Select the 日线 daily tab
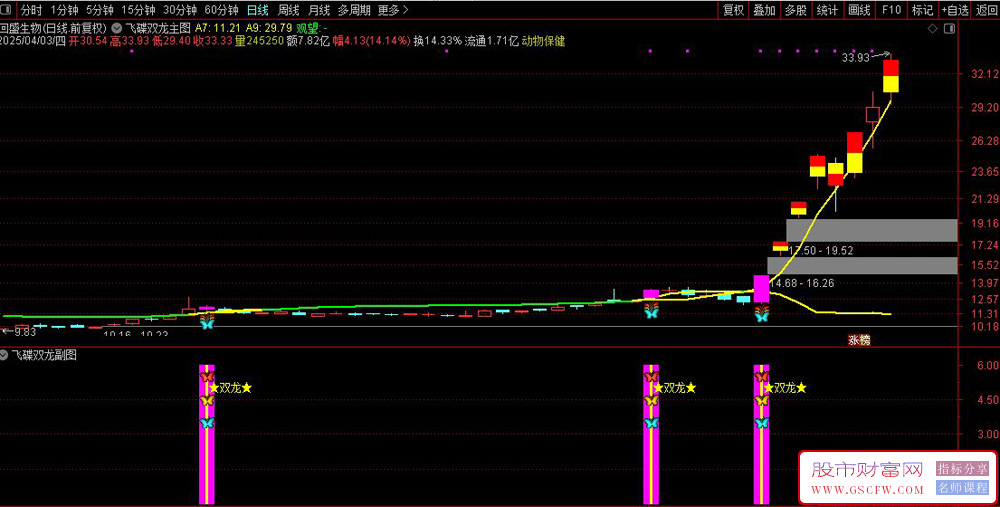 pyautogui.click(x=258, y=10)
